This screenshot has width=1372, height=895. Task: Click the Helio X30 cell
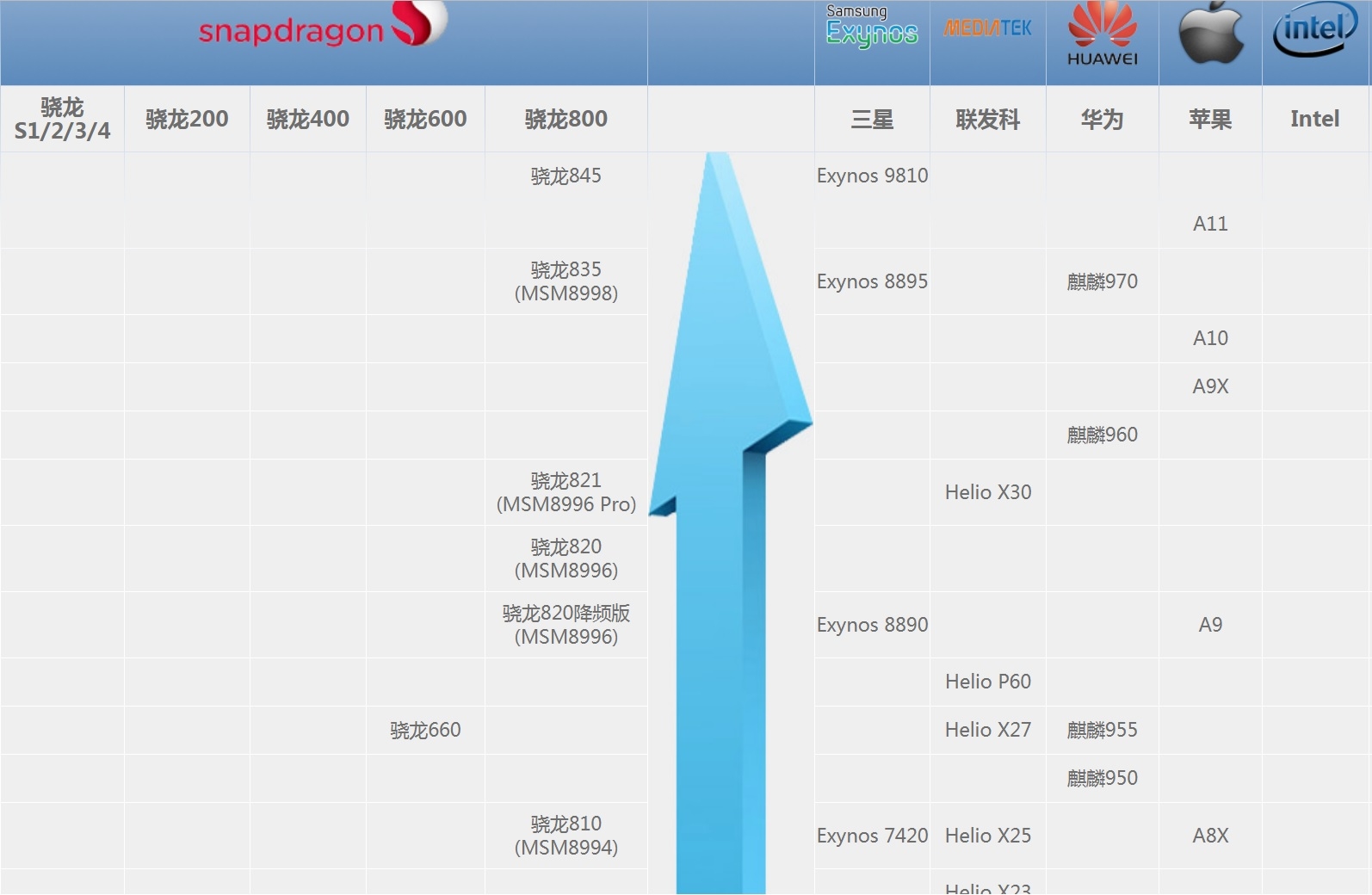point(988,492)
